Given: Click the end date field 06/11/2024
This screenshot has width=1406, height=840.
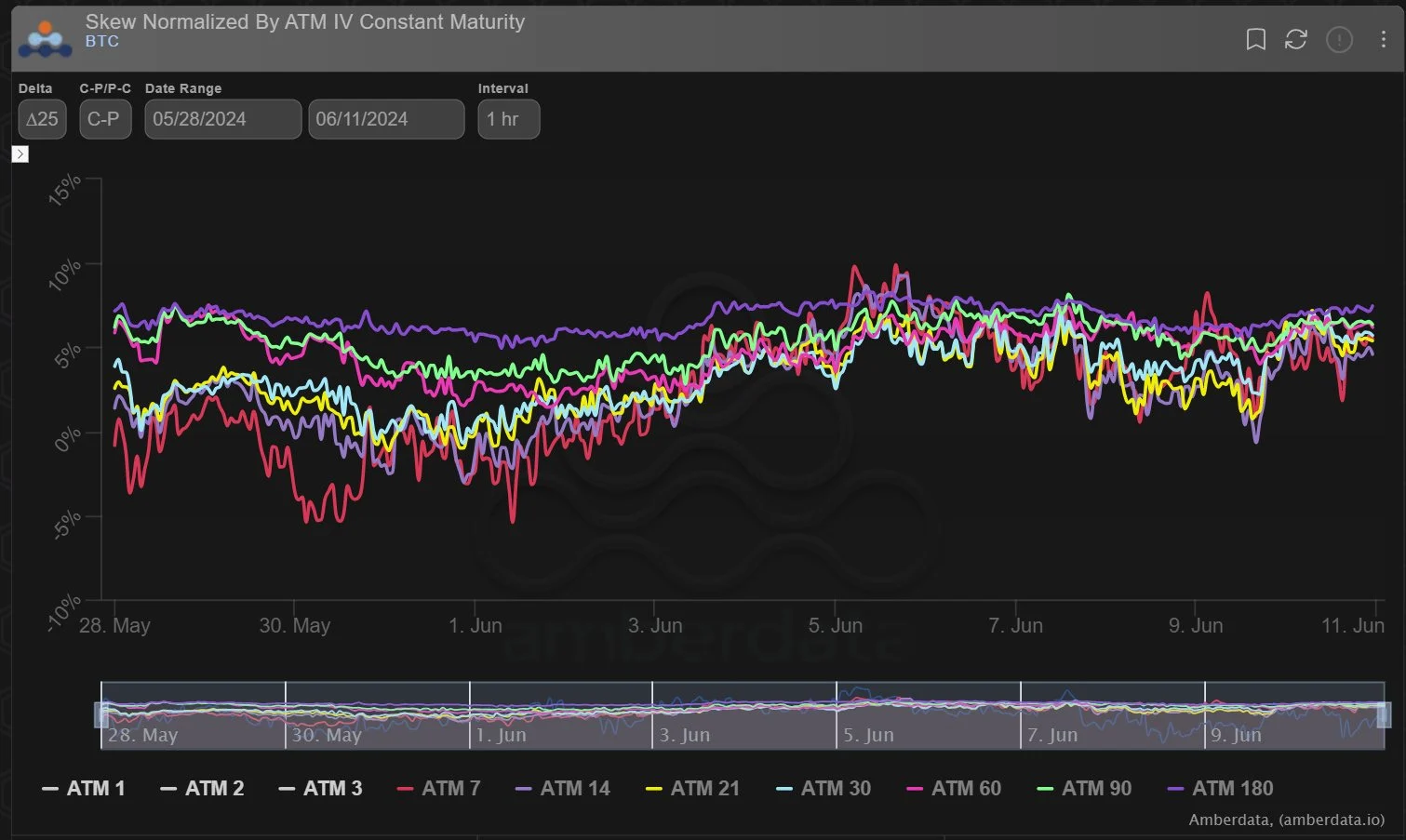Looking at the screenshot, I should pyautogui.click(x=386, y=119).
